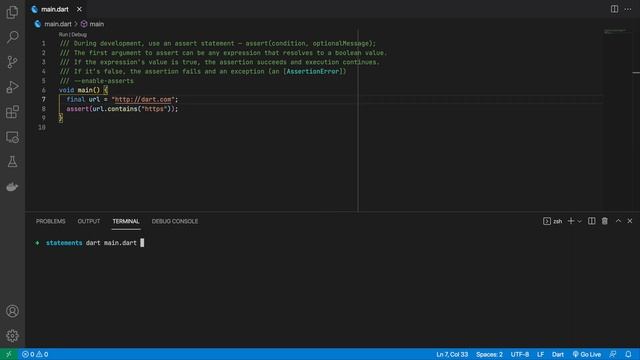Split the editor right
The width and height of the screenshot is (640, 360).
[x=614, y=9]
